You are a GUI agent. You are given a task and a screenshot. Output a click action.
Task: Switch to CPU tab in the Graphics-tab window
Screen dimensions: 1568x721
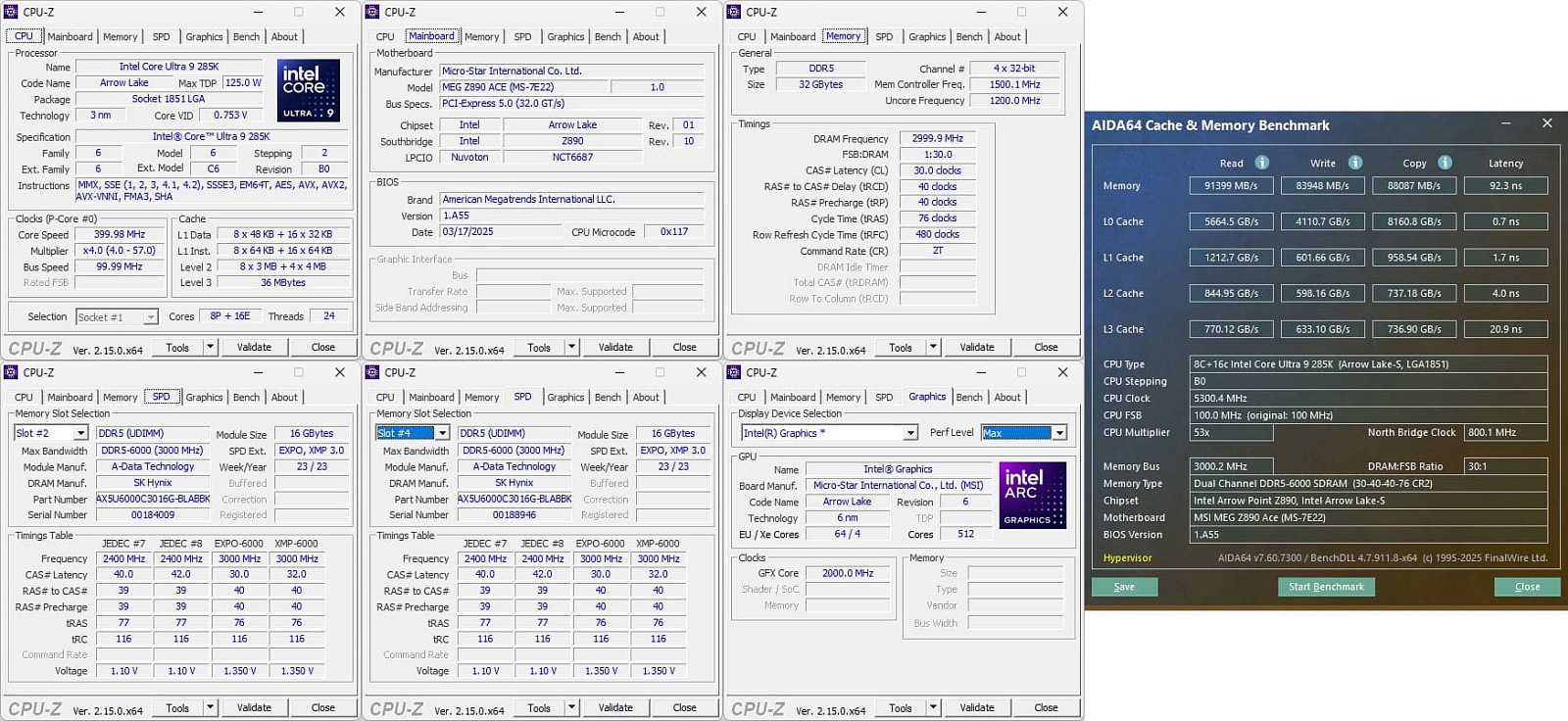(747, 397)
